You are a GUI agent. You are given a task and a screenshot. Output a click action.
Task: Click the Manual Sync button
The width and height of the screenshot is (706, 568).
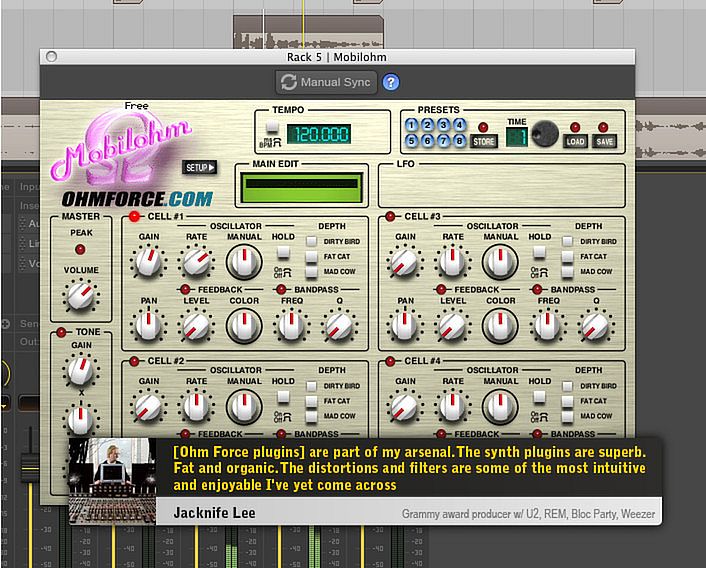[x=326, y=82]
